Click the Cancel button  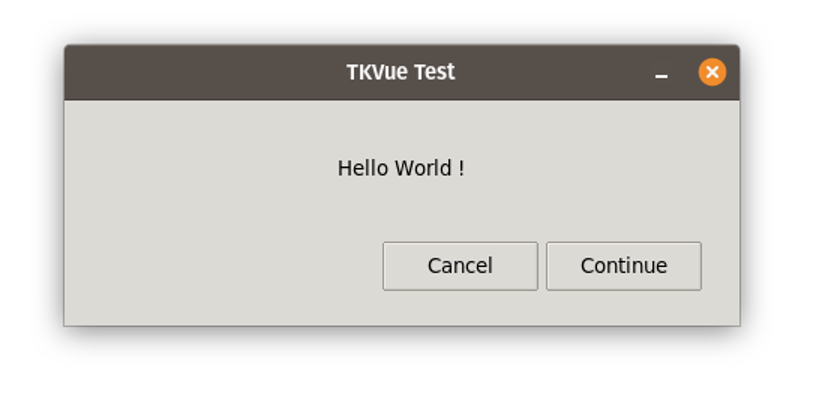coord(460,266)
